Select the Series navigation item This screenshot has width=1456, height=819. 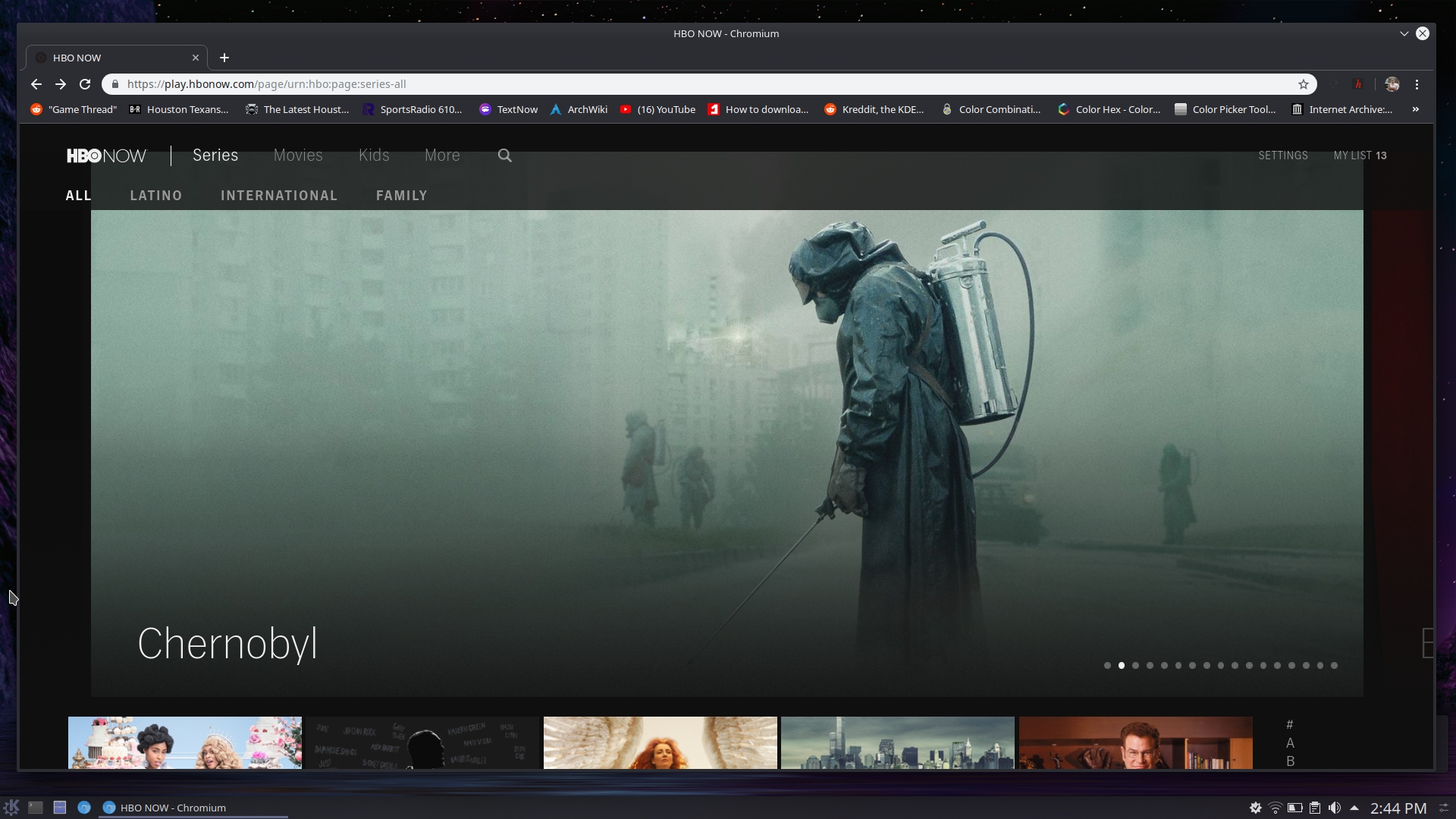point(215,155)
